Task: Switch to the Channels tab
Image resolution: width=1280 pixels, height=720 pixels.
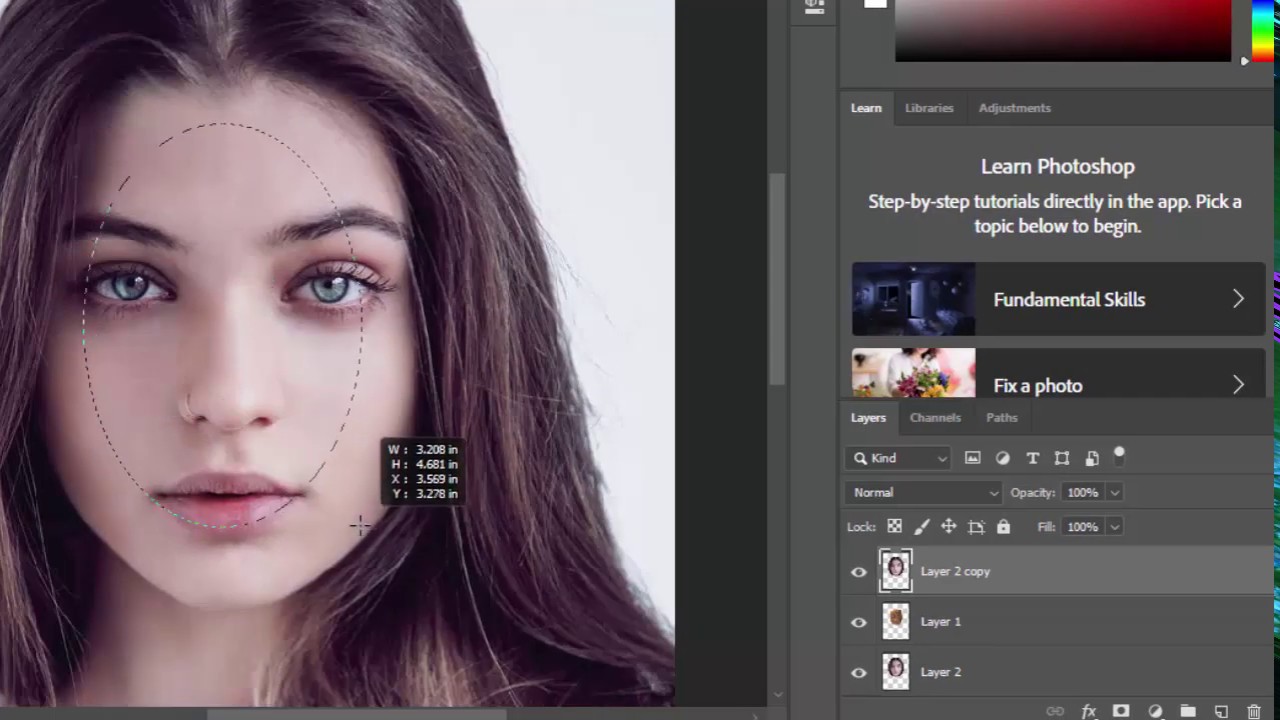Action: pos(935,418)
